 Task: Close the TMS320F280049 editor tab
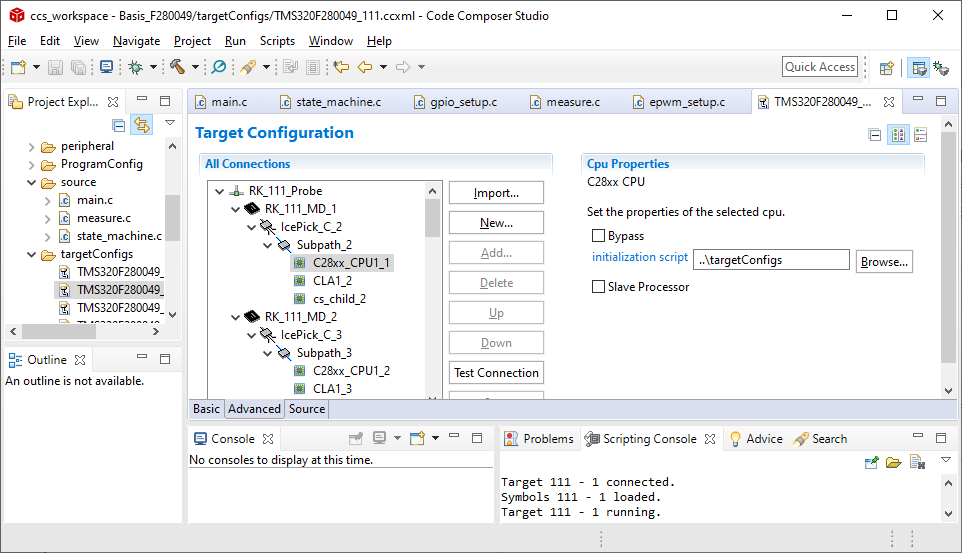[889, 102]
